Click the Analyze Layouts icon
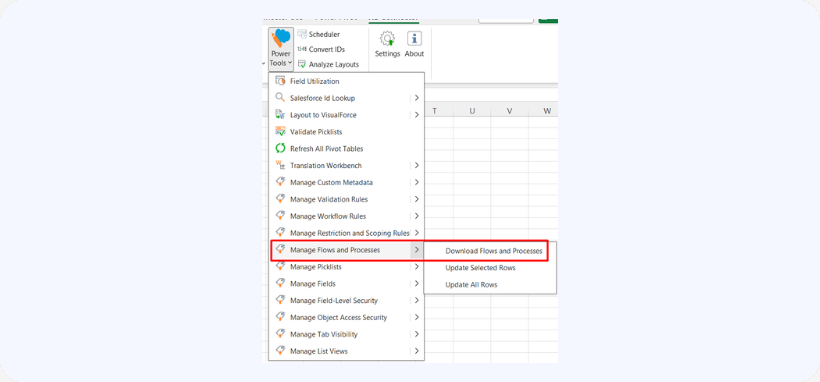The width and height of the screenshot is (820, 382). click(x=302, y=64)
